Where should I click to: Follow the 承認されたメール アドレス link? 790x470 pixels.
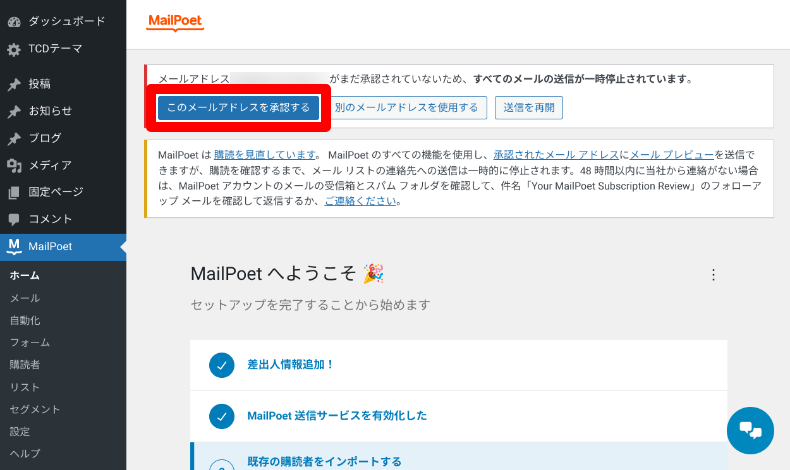[556, 155]
